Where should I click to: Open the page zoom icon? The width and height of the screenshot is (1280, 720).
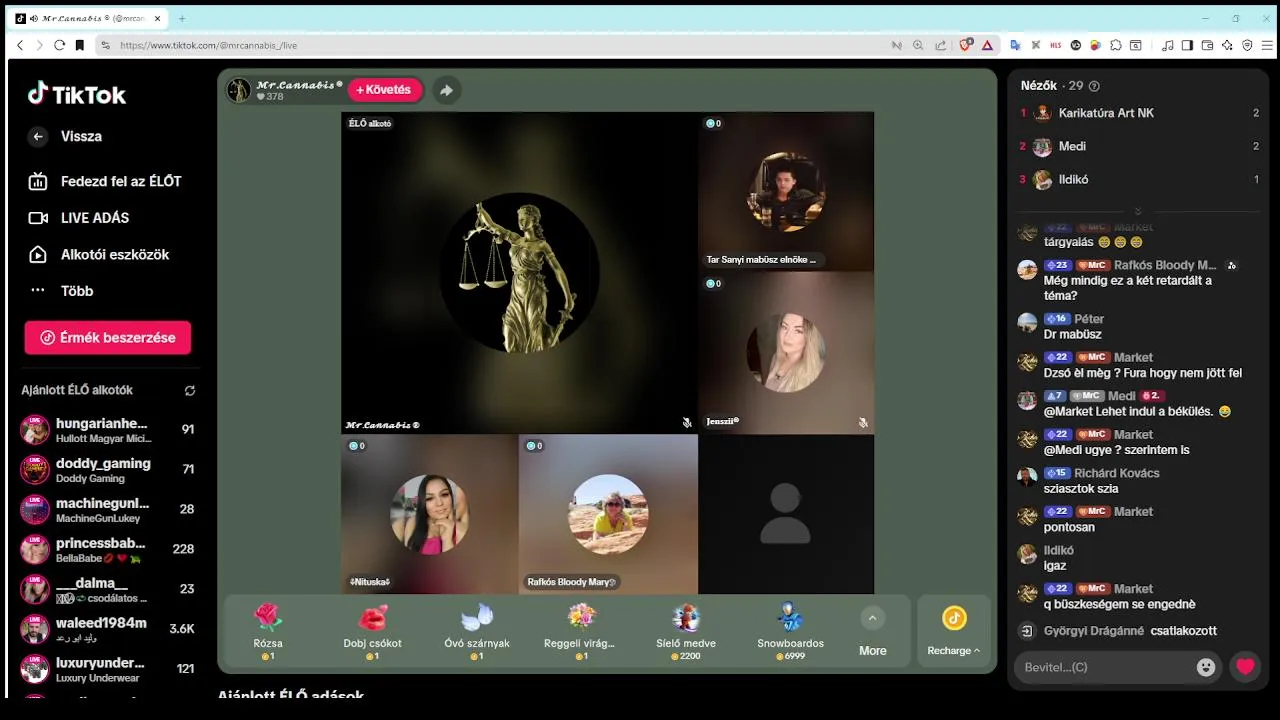(918, 45)
